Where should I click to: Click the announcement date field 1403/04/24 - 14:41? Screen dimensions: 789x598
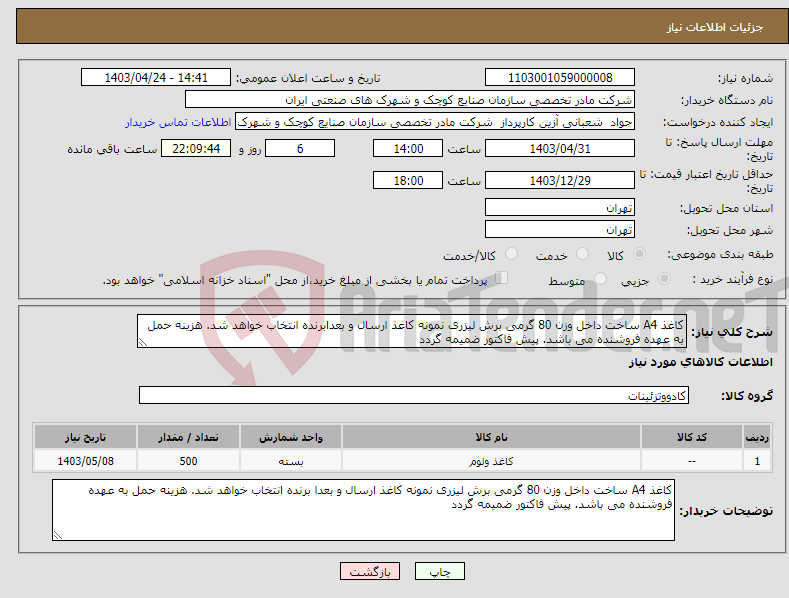pyautogui.click(x=155, y=78)
